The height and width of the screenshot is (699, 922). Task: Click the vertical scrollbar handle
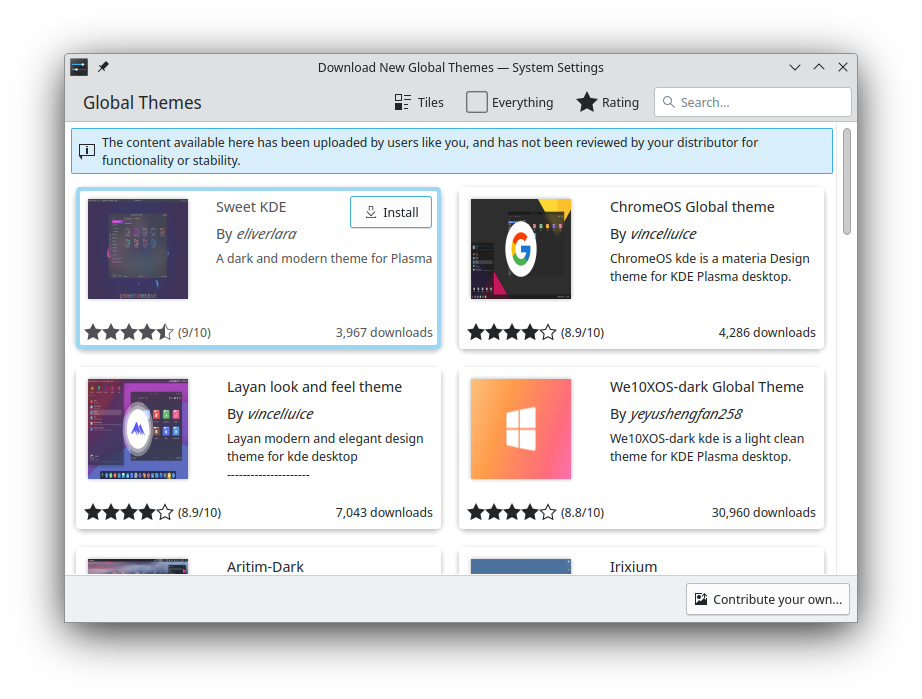(846, 180)
